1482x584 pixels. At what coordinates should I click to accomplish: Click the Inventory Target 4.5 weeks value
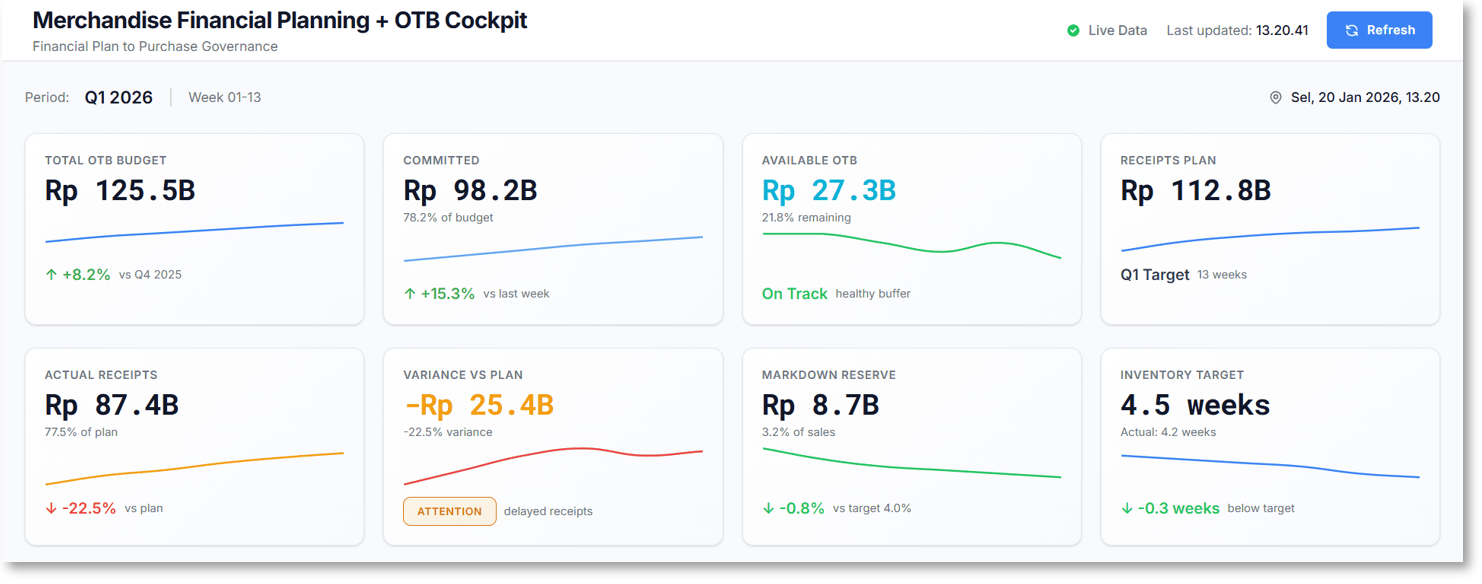pyautogui.click(x=1195, y=405)
